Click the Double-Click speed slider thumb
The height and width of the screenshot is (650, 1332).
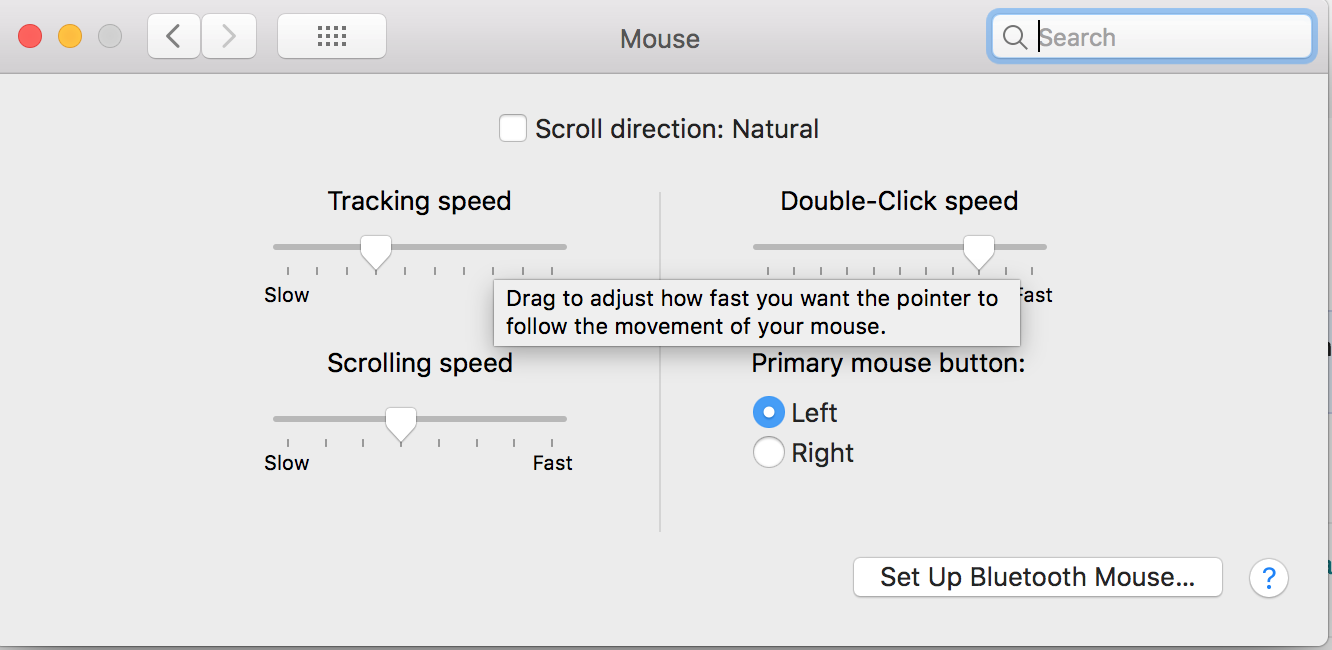click(x=978, y=250)
